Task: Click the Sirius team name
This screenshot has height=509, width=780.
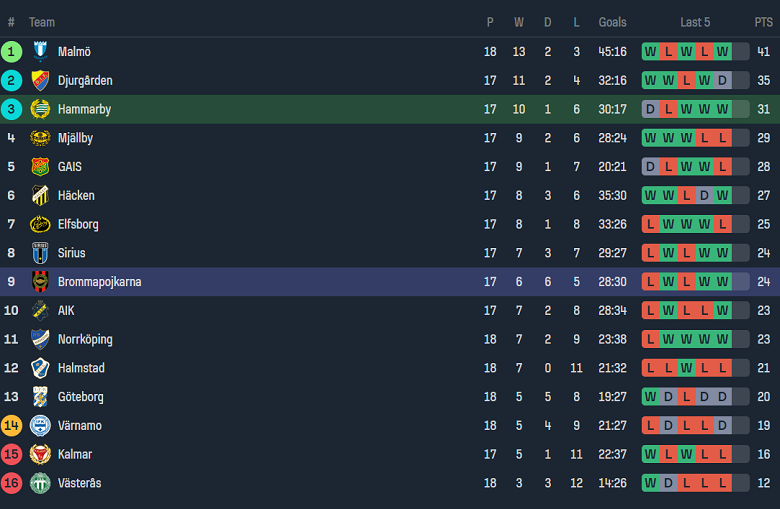Action: [72, 254]
